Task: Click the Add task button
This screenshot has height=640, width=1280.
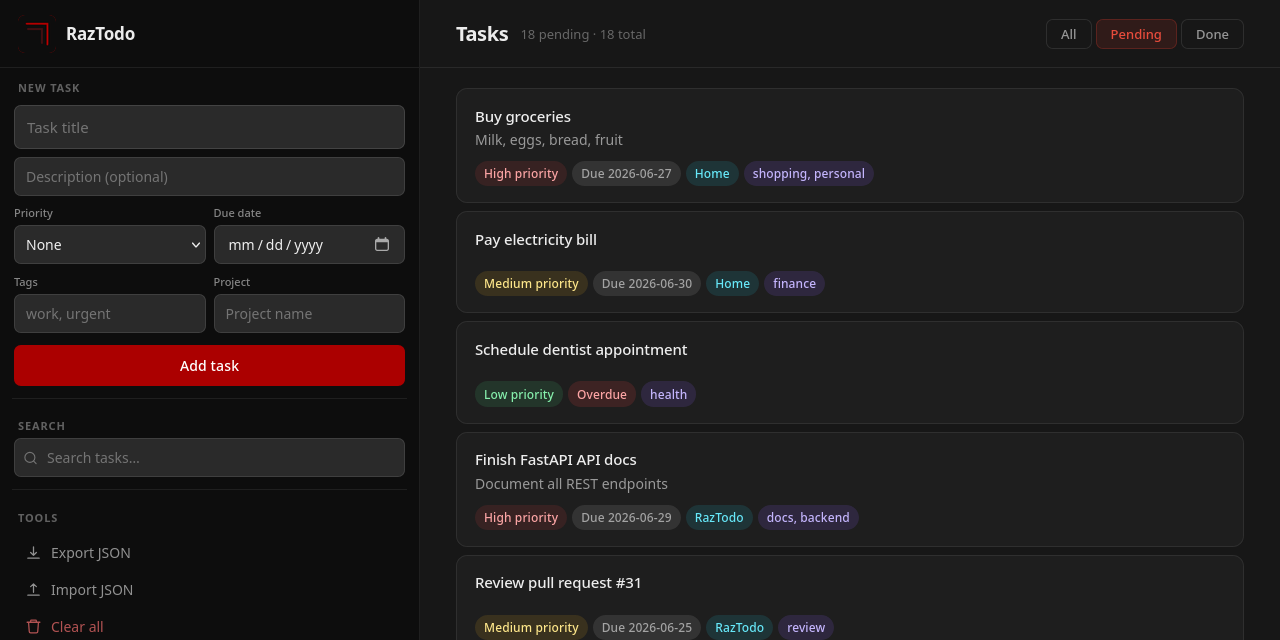Action: (209, 366)
